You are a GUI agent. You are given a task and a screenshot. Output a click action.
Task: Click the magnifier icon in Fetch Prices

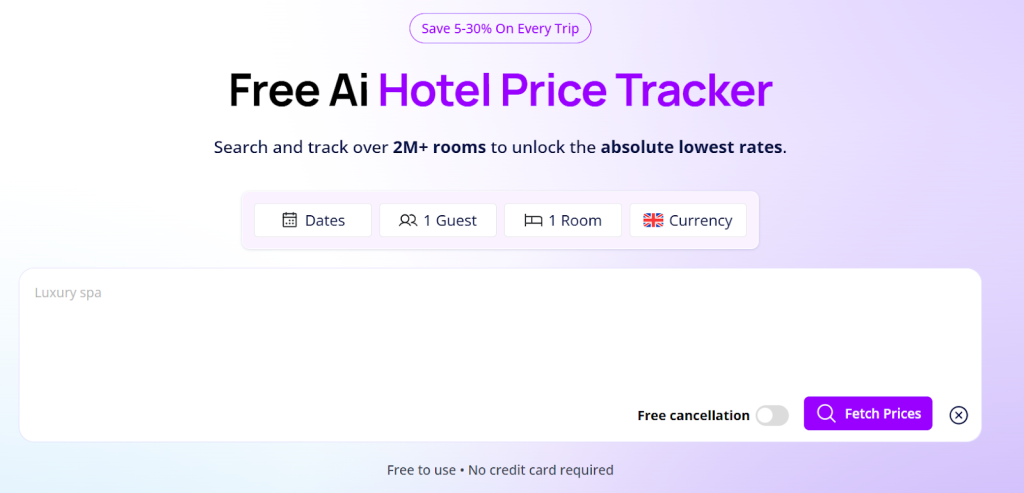826,414
